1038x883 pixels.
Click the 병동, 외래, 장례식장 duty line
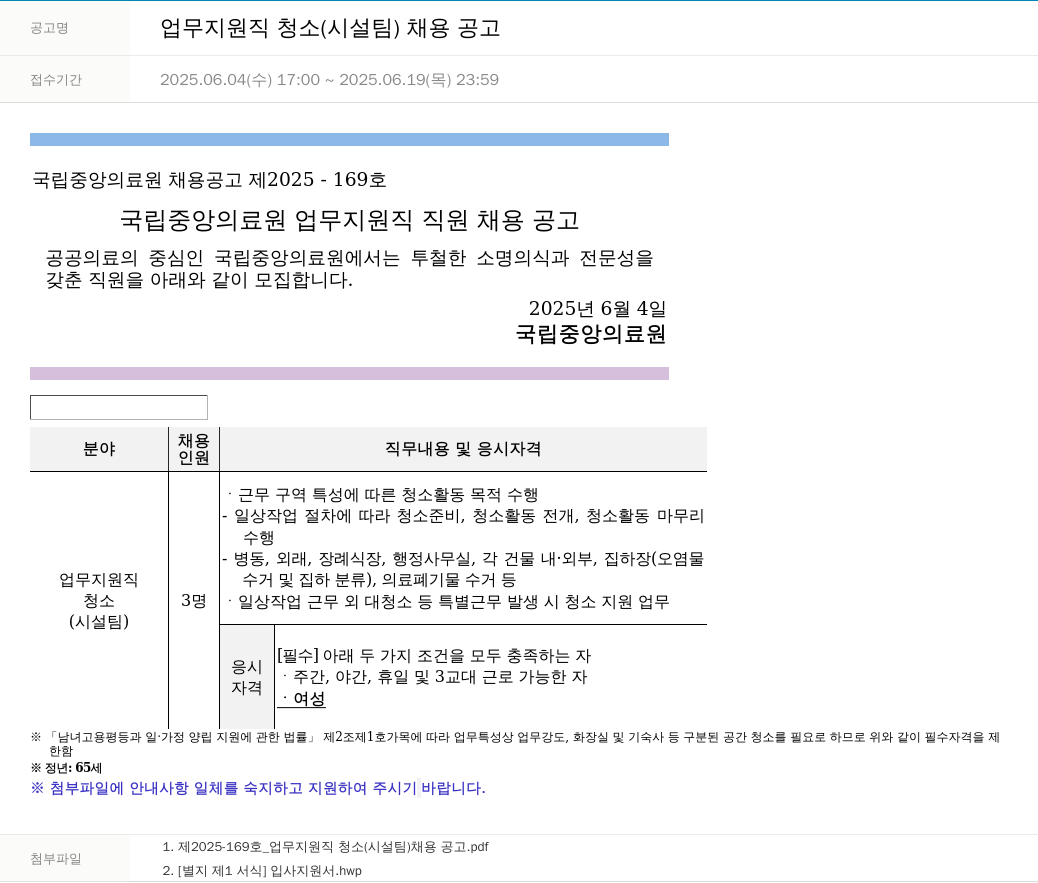pos(463,569)
